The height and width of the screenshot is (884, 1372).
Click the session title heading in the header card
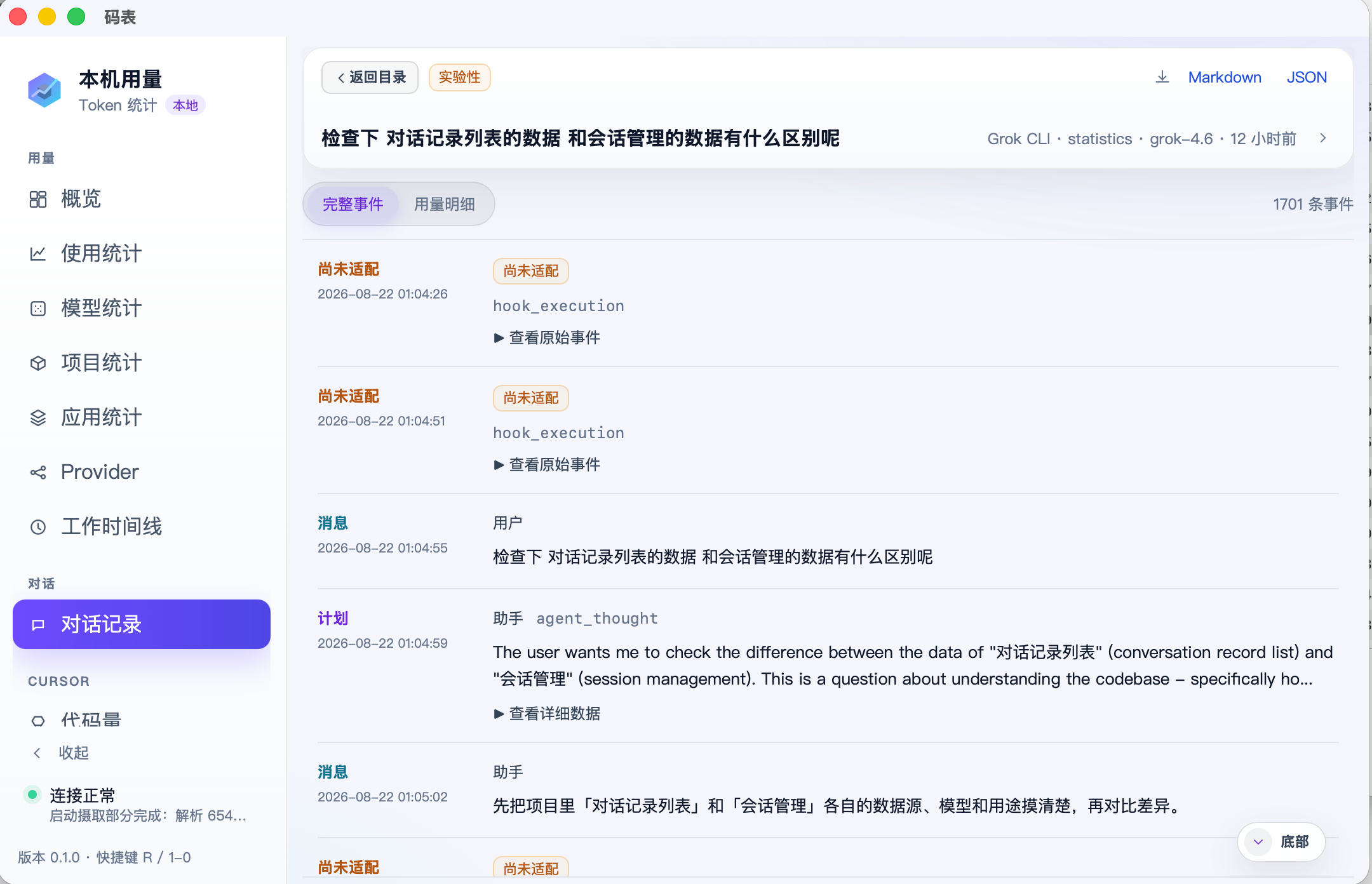coord(581,138)
